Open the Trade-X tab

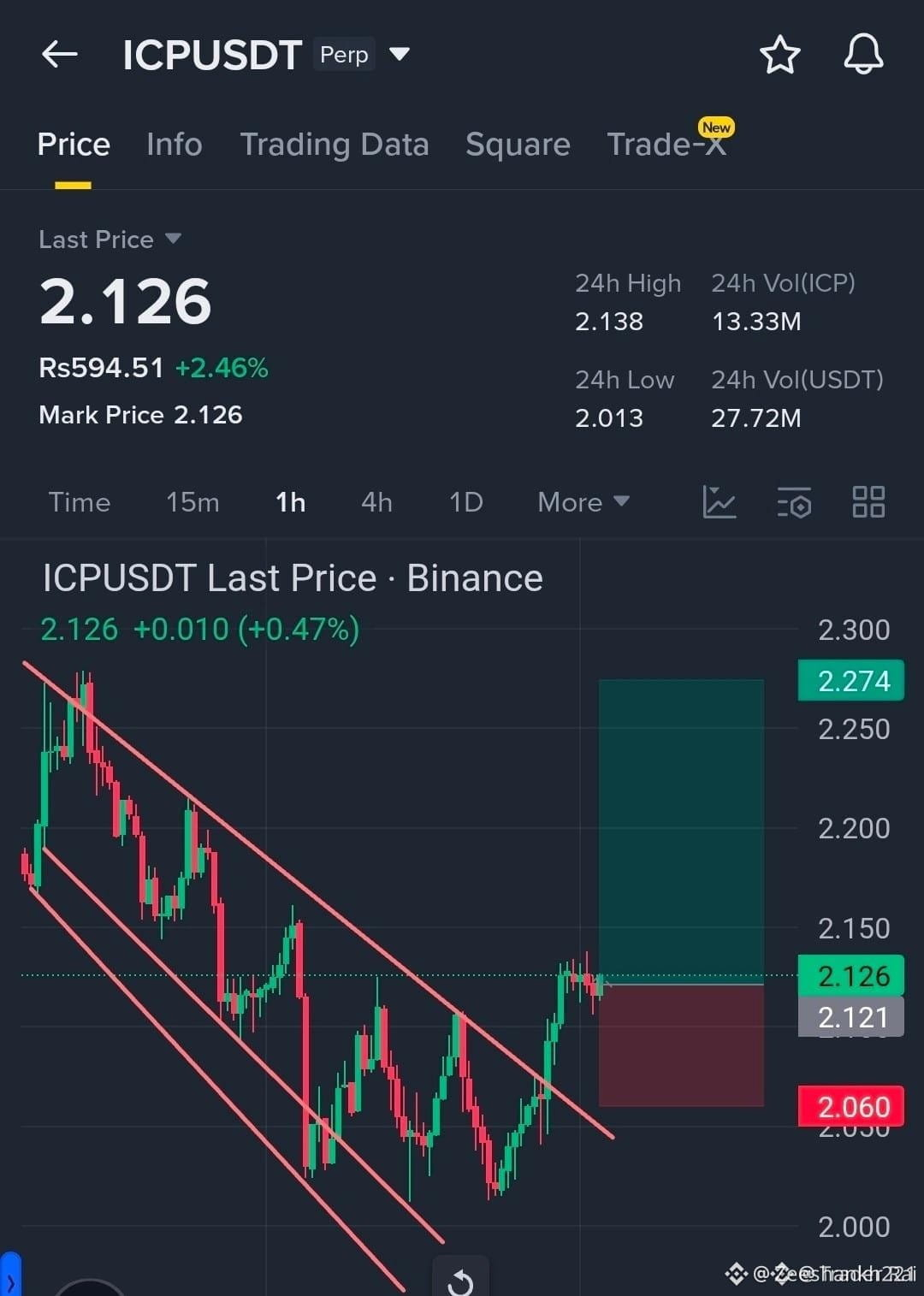666,144
